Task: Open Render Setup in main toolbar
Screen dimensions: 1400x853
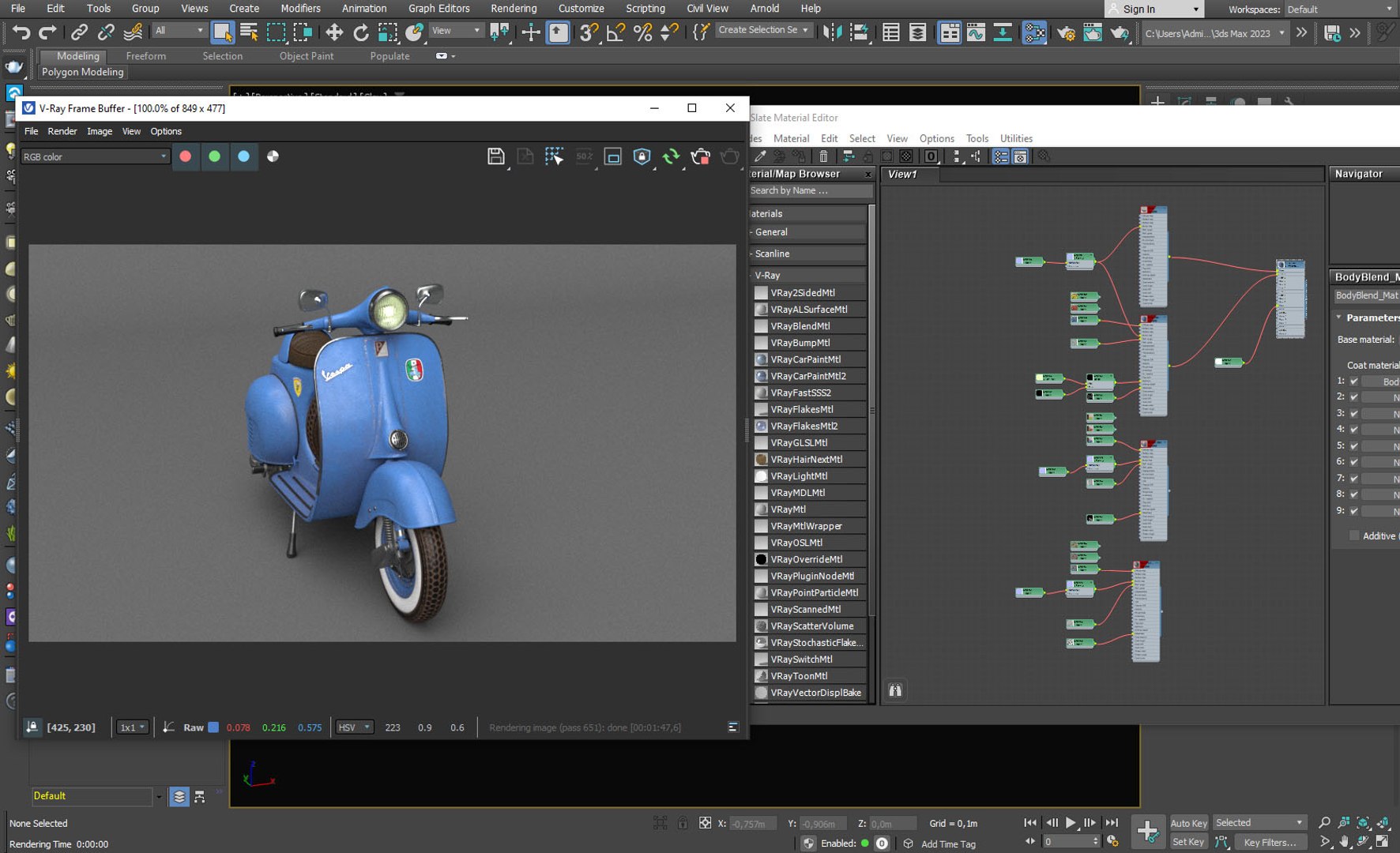Action: (x=1066, y=32)
